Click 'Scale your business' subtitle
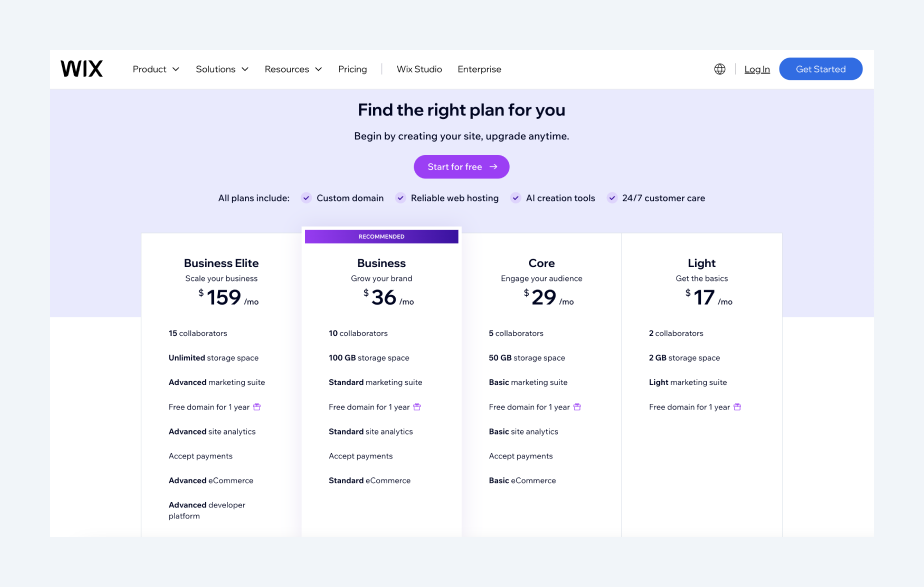 [221, 278]
